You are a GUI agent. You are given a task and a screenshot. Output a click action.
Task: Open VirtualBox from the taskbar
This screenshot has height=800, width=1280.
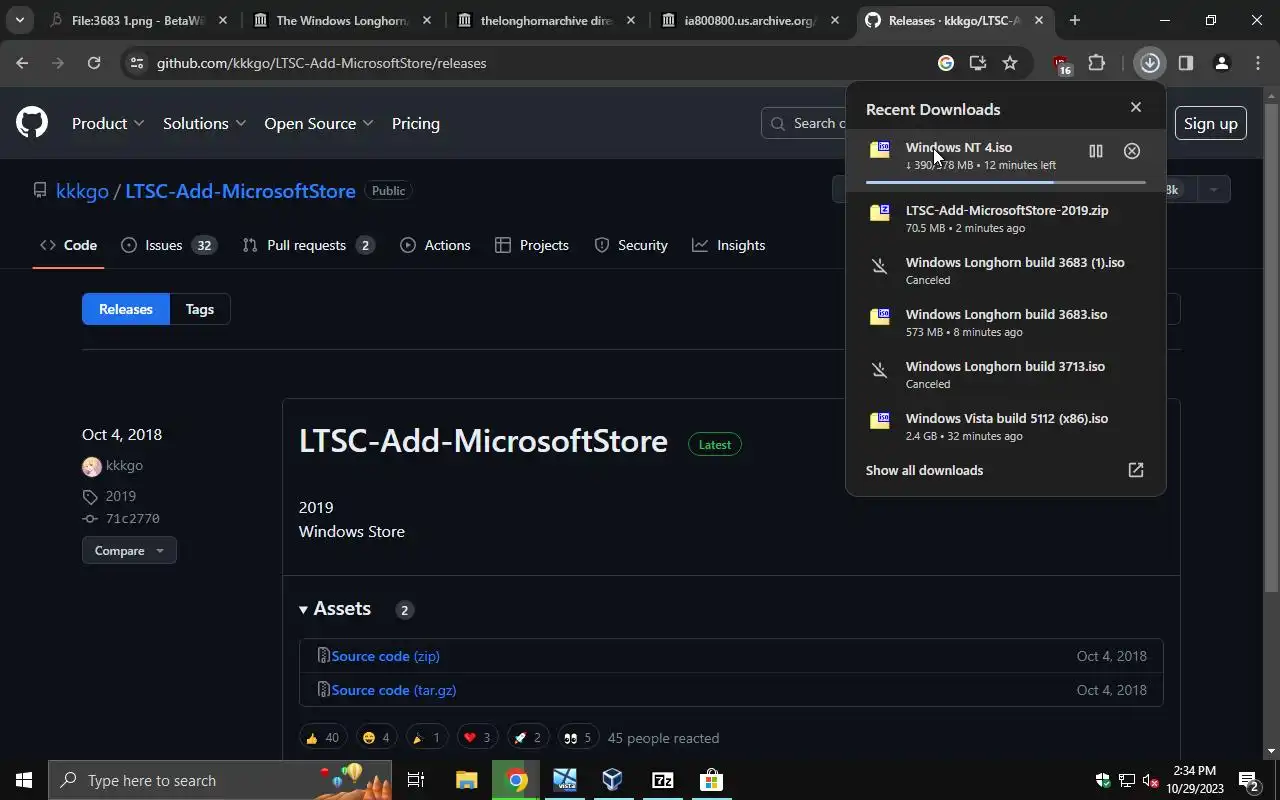point(613,780)
